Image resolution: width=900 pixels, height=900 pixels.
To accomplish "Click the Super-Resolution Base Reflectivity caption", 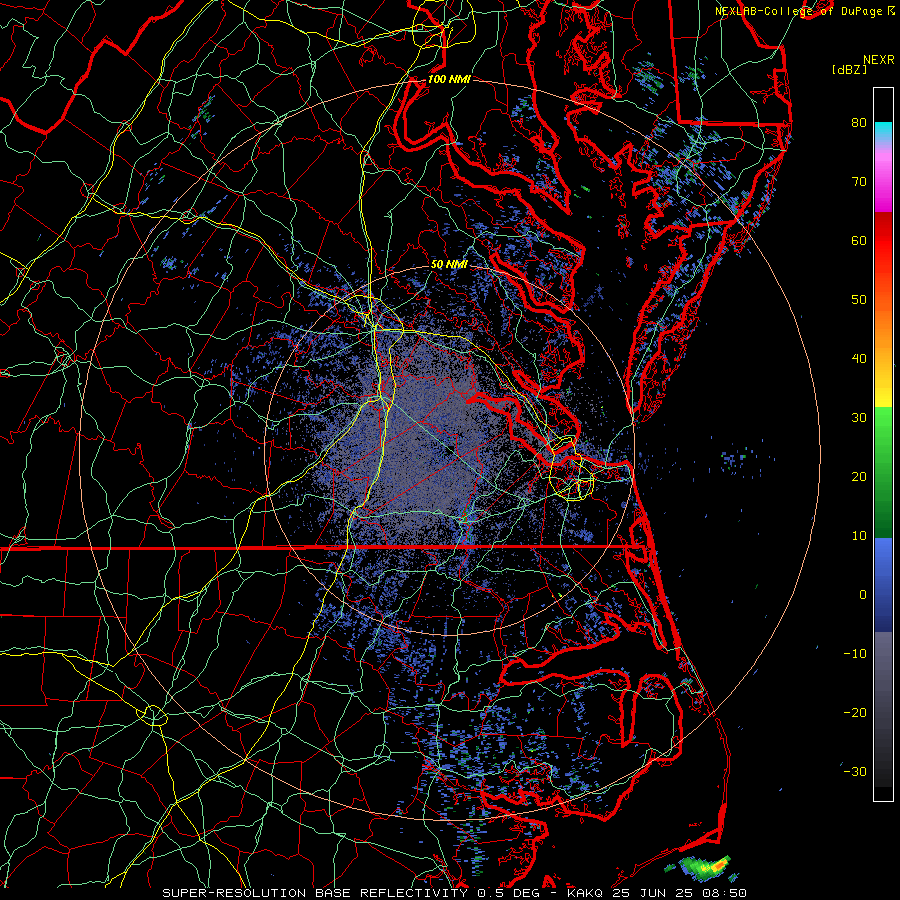I will (x=315, y=893).
